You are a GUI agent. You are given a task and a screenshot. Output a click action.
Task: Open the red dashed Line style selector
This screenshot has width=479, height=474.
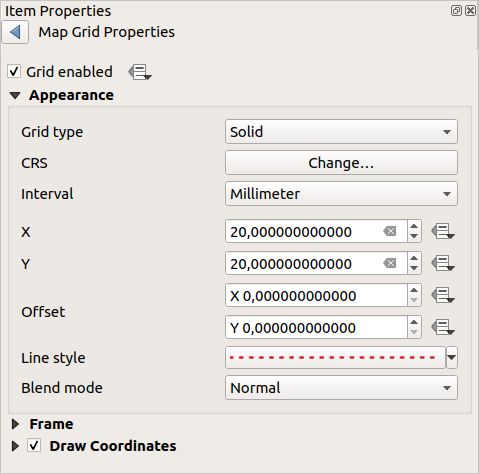coord(335,358)
